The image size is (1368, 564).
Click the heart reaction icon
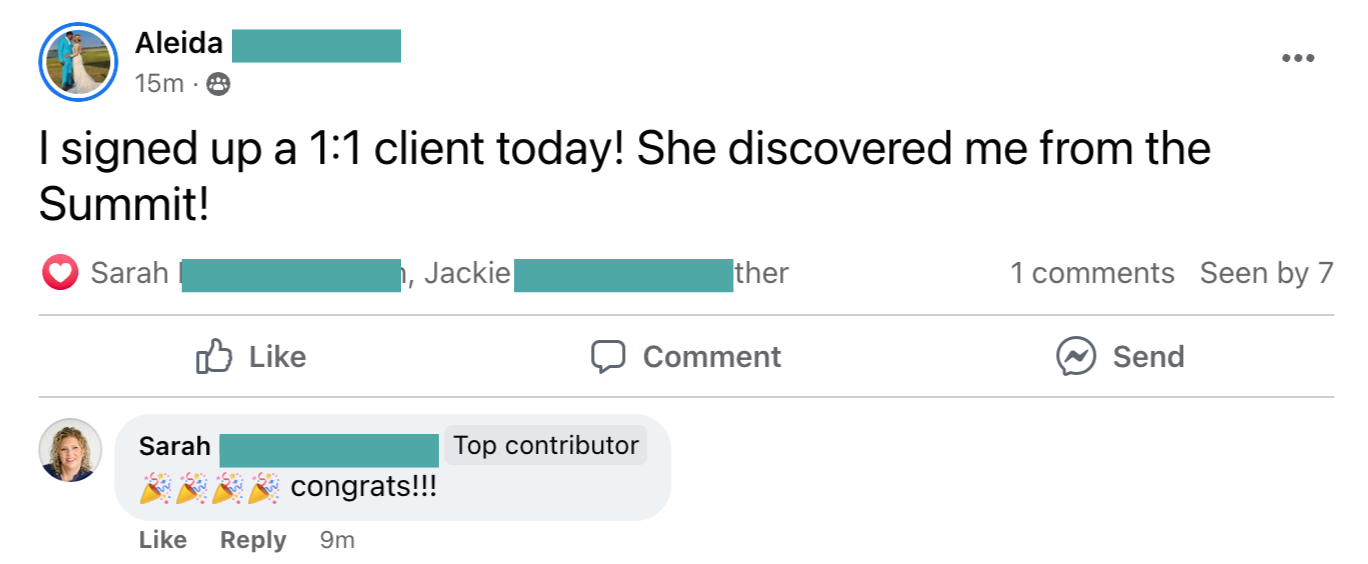60,273
